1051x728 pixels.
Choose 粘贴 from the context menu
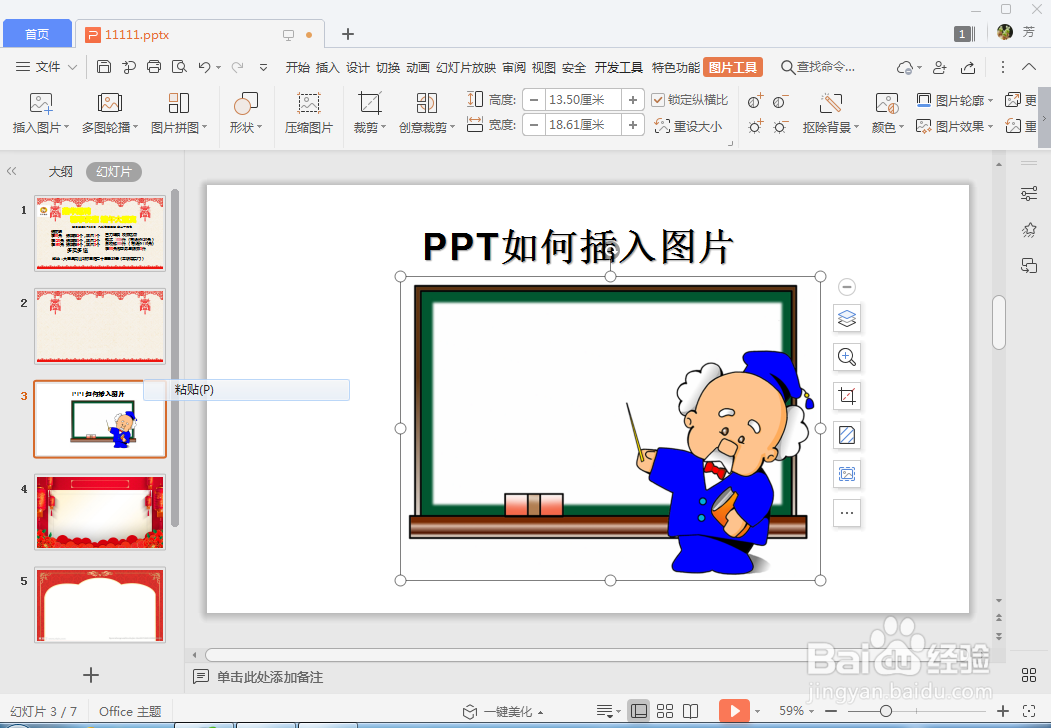point(197,390)
